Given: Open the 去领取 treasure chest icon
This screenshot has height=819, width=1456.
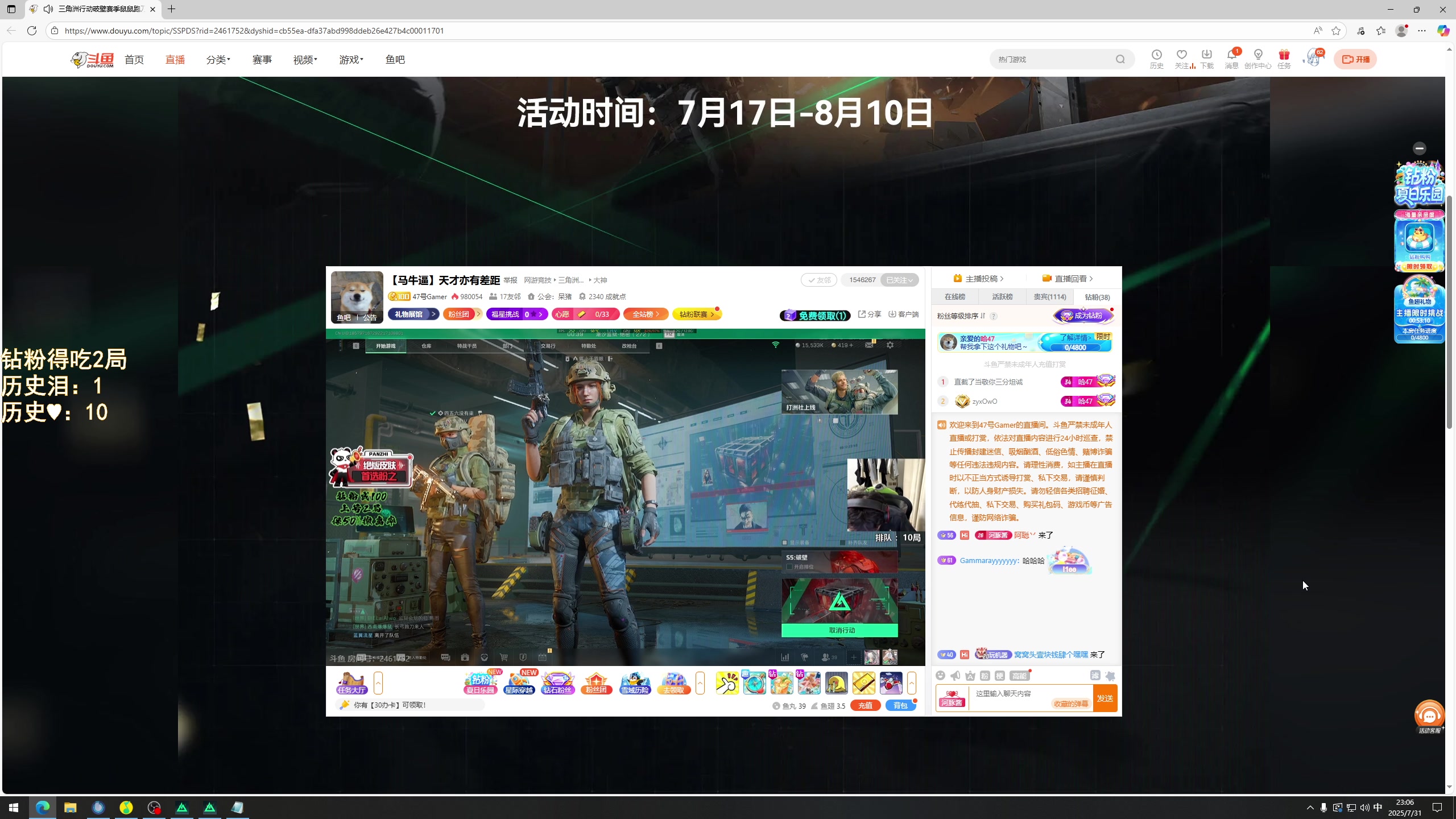Looking at the screenshot, I should (x=673, y=682).
